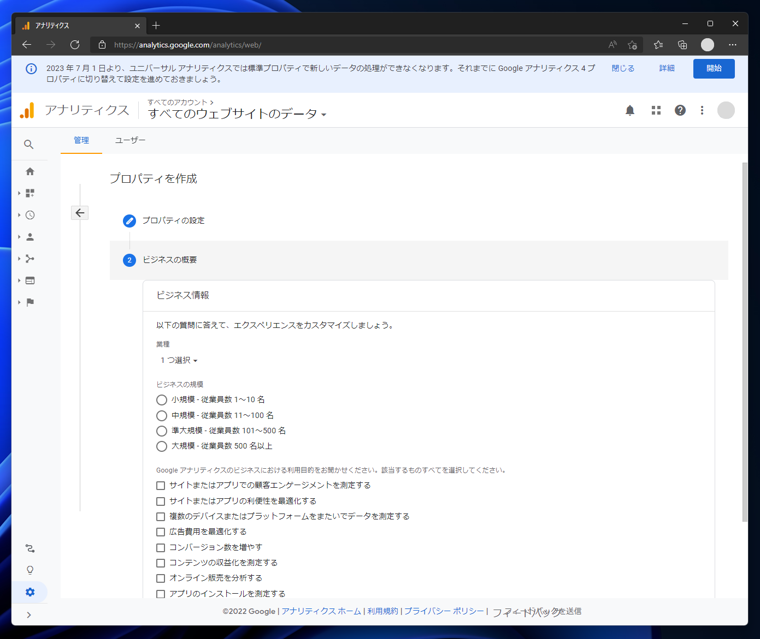This screenshot has height=639, width=760.
Task: Select the アナリティクス browser tab
Action: 78,26
